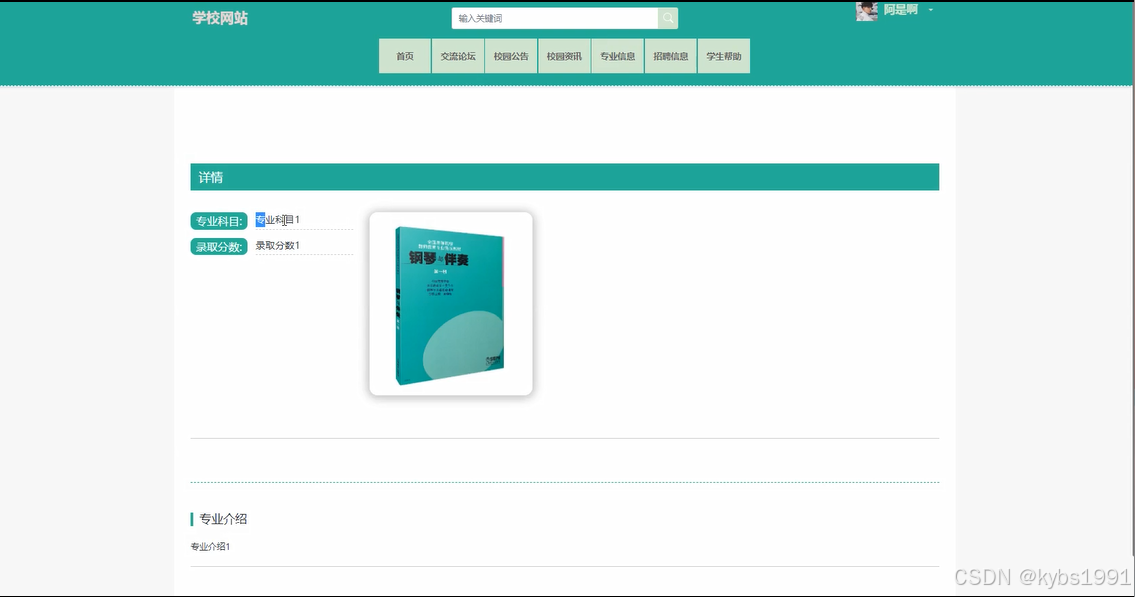Open the 交流论坛 menu item
Screen dimensions: 1135x597
tap(458, 56)
